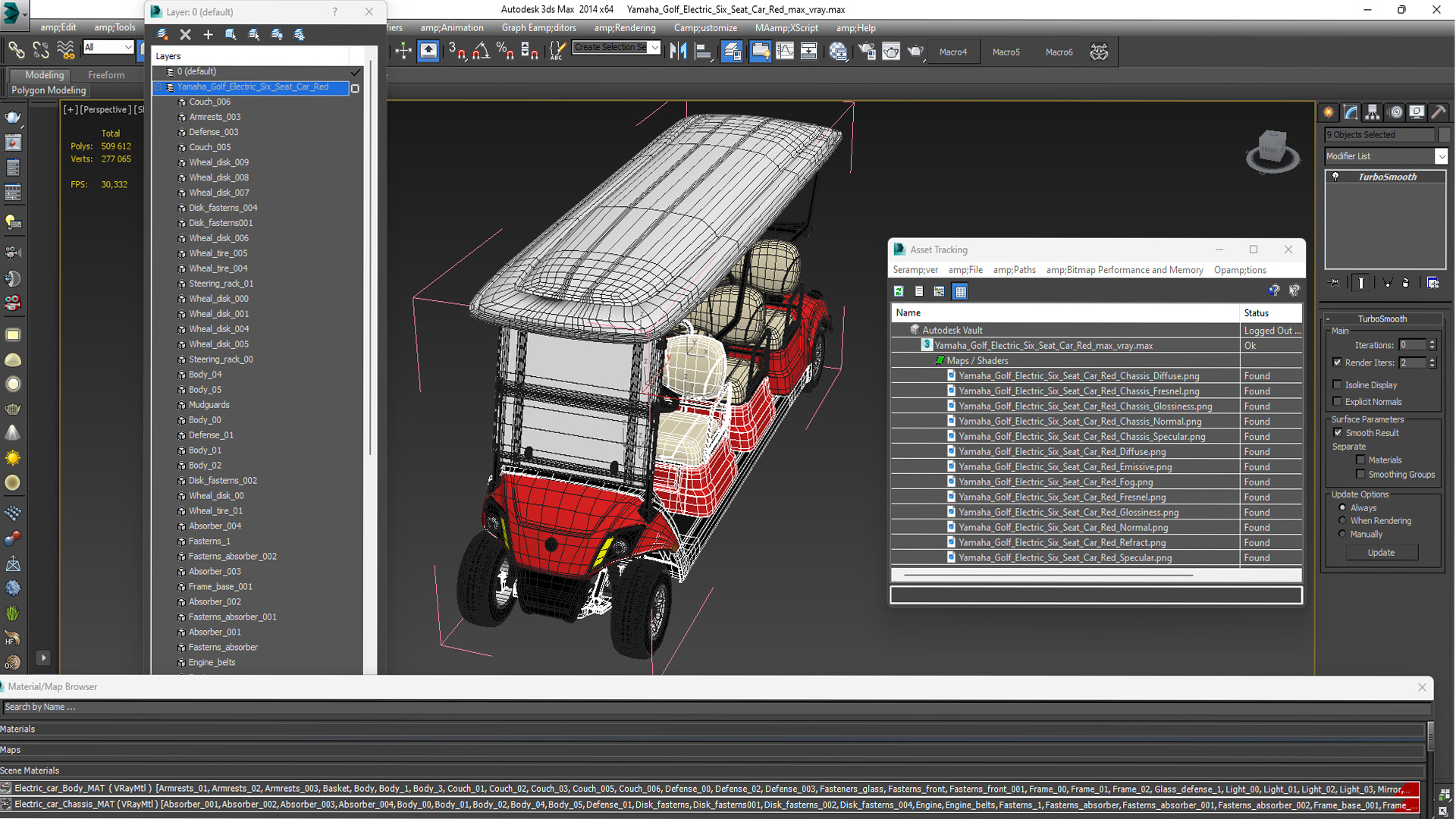Click the Unlink Selection icon

click(x=41, y=51)
